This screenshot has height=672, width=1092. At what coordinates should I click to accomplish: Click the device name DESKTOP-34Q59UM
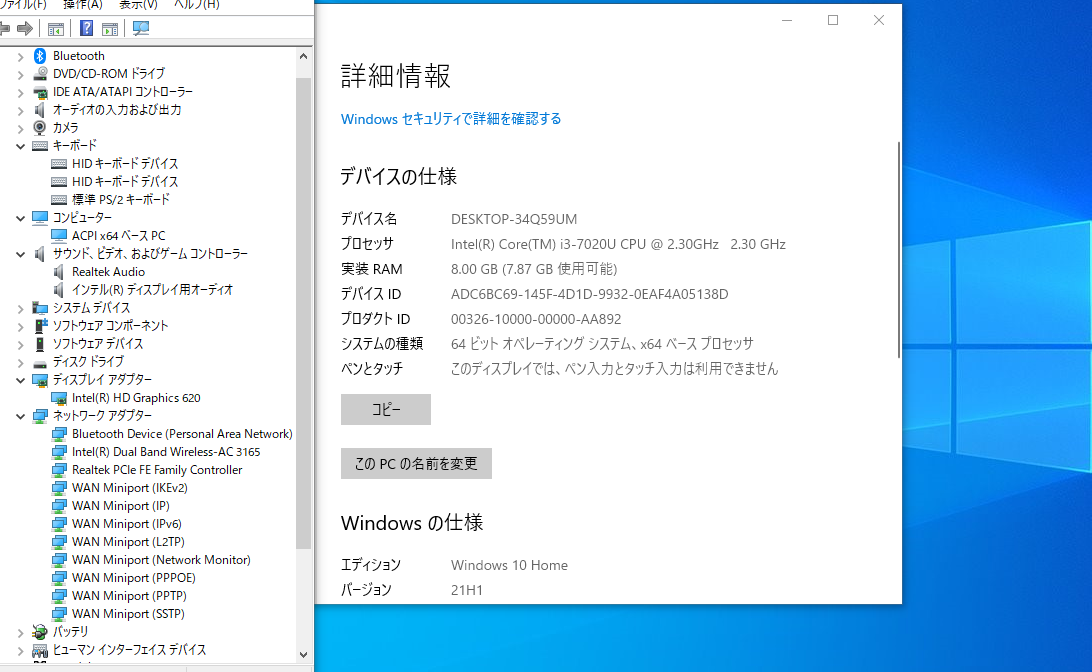click(514, 219)
